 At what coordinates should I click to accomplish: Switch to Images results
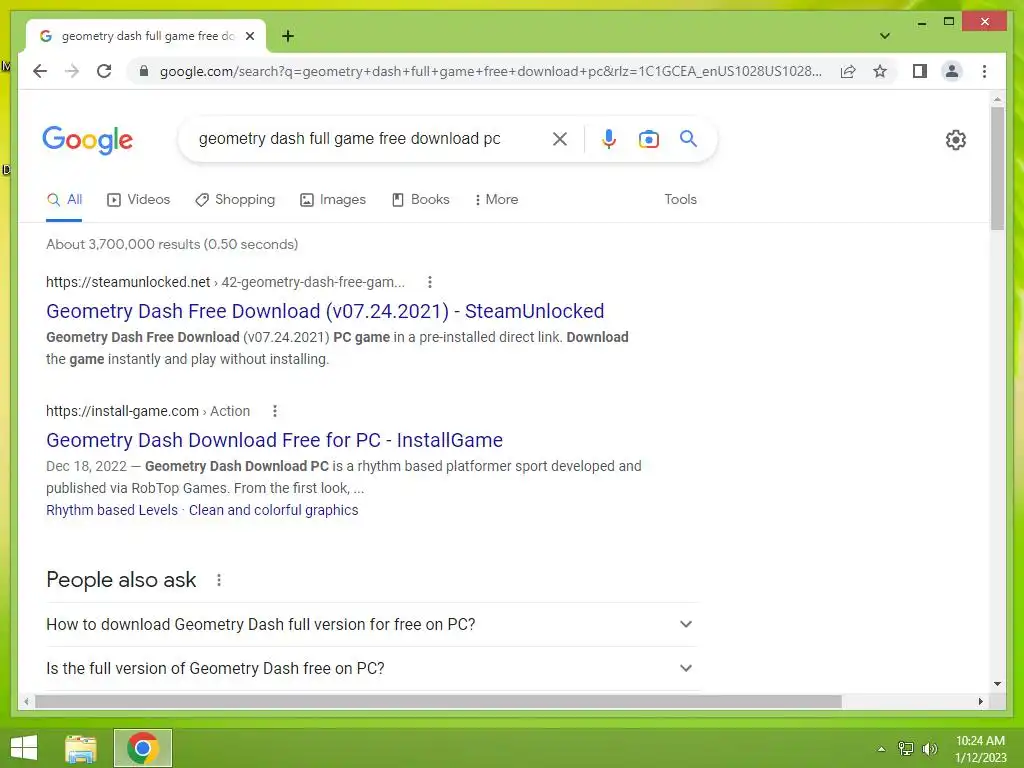pyautogui.click(x=333, y=200)
